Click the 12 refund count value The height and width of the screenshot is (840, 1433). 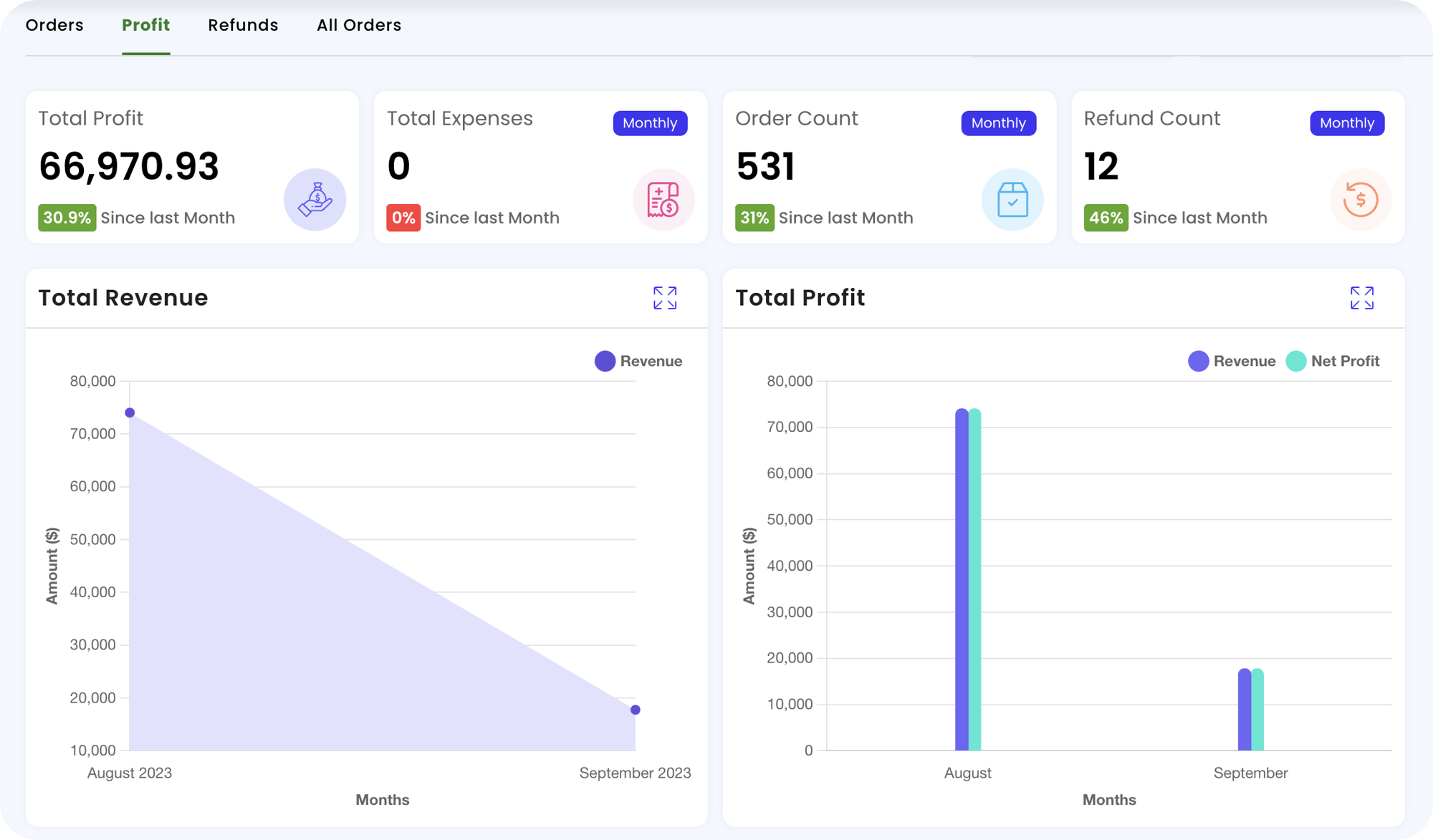coord(1101,166)
